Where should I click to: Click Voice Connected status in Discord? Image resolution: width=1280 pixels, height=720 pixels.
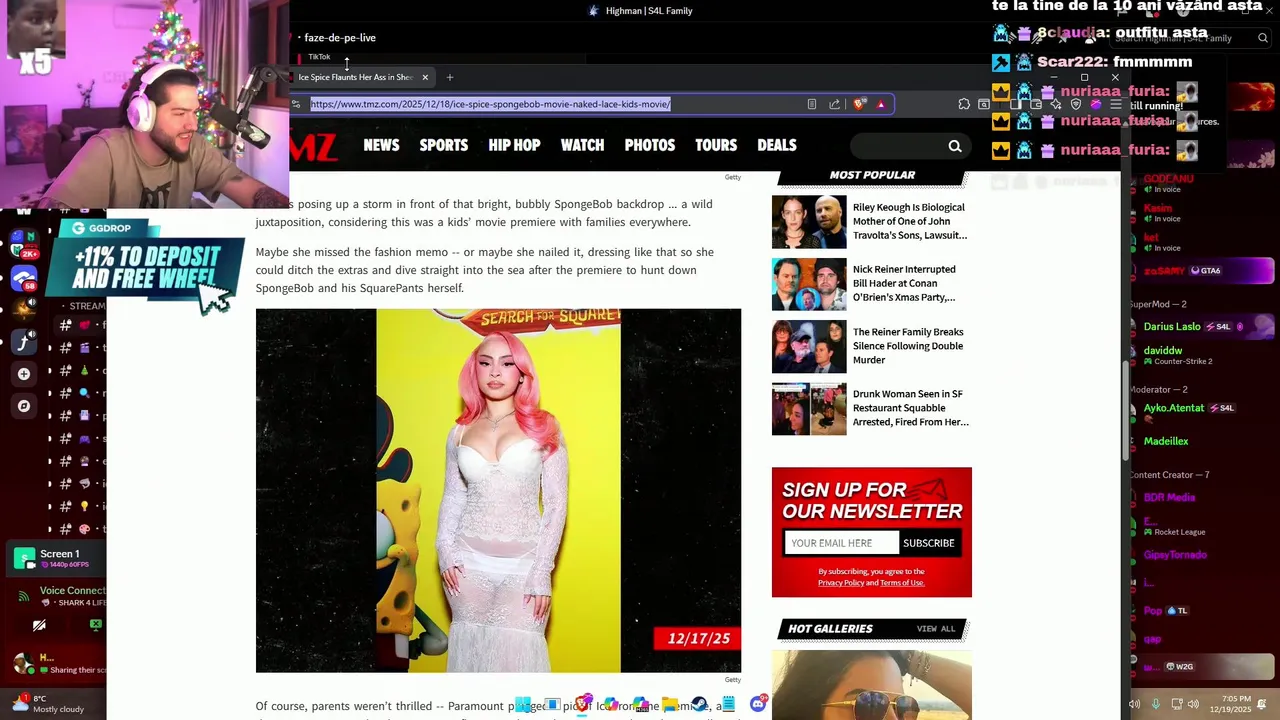[72, 591]
